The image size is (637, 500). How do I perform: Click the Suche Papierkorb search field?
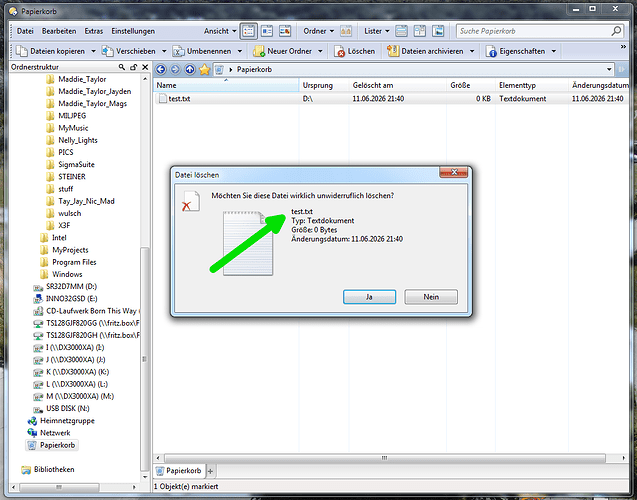[534, 31]
